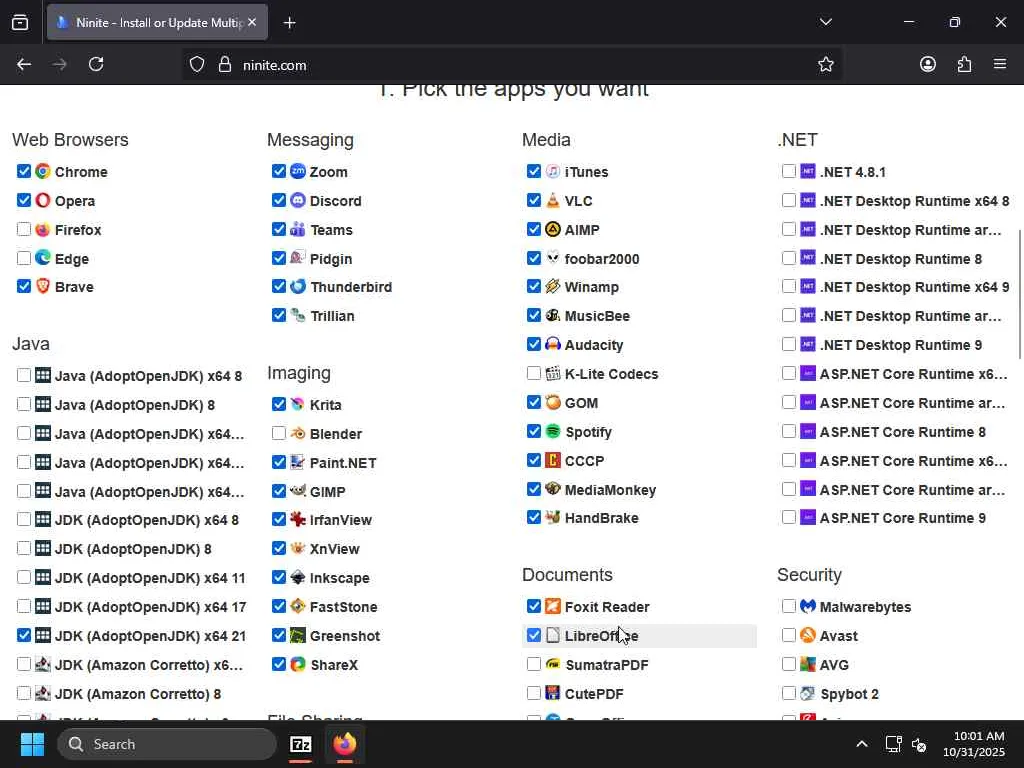The height and width of the screenshot is (768, 1024).
Task: Click the taskbar Search box
Action: point(167,744)
